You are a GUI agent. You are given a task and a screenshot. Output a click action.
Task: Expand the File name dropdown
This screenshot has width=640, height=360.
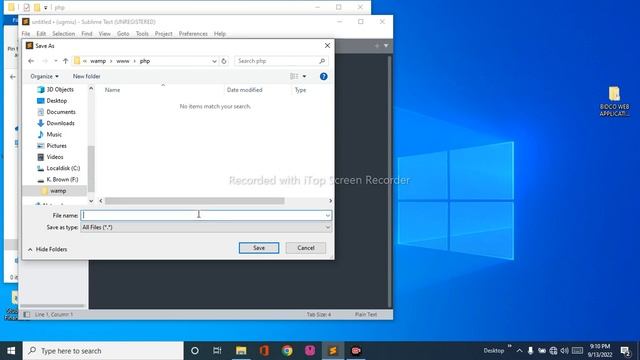(x=328, y=215)
